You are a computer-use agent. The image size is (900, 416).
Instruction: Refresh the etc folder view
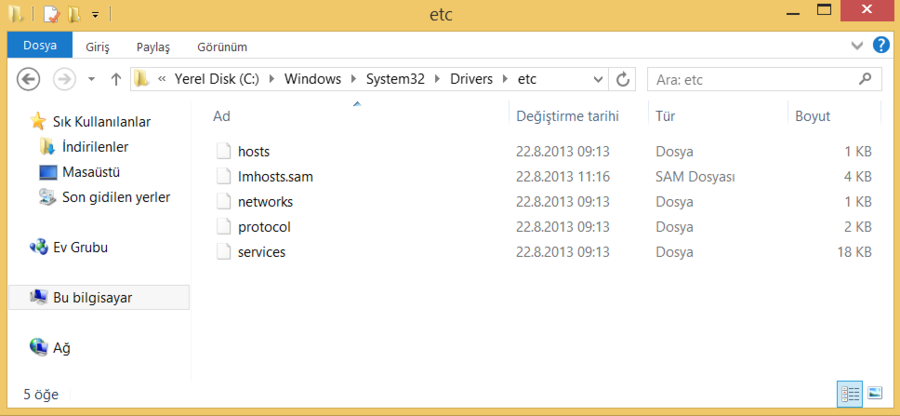tap(623, 78)
